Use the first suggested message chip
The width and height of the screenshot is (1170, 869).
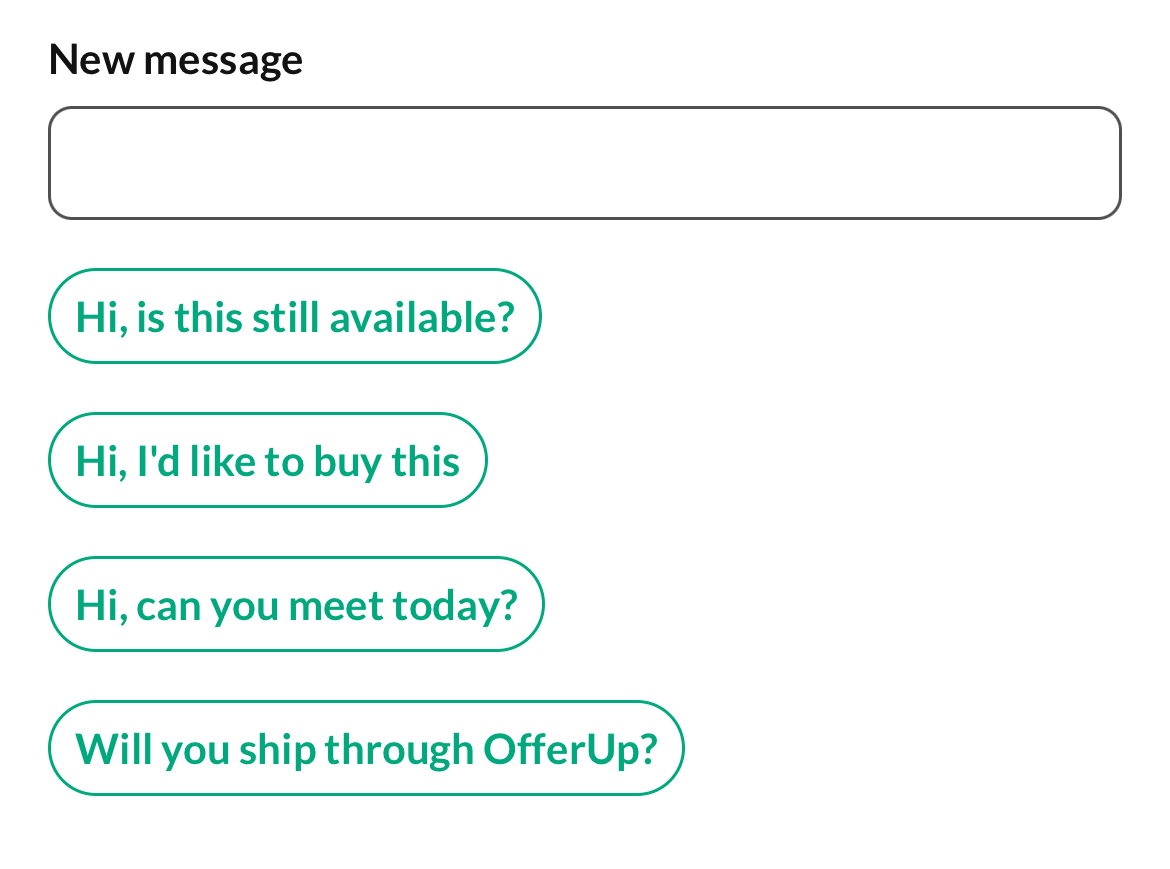[294, 316]
